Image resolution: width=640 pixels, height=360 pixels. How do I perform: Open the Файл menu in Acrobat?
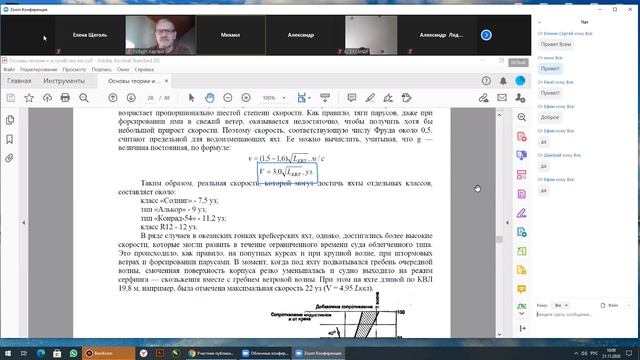(9, 69)
